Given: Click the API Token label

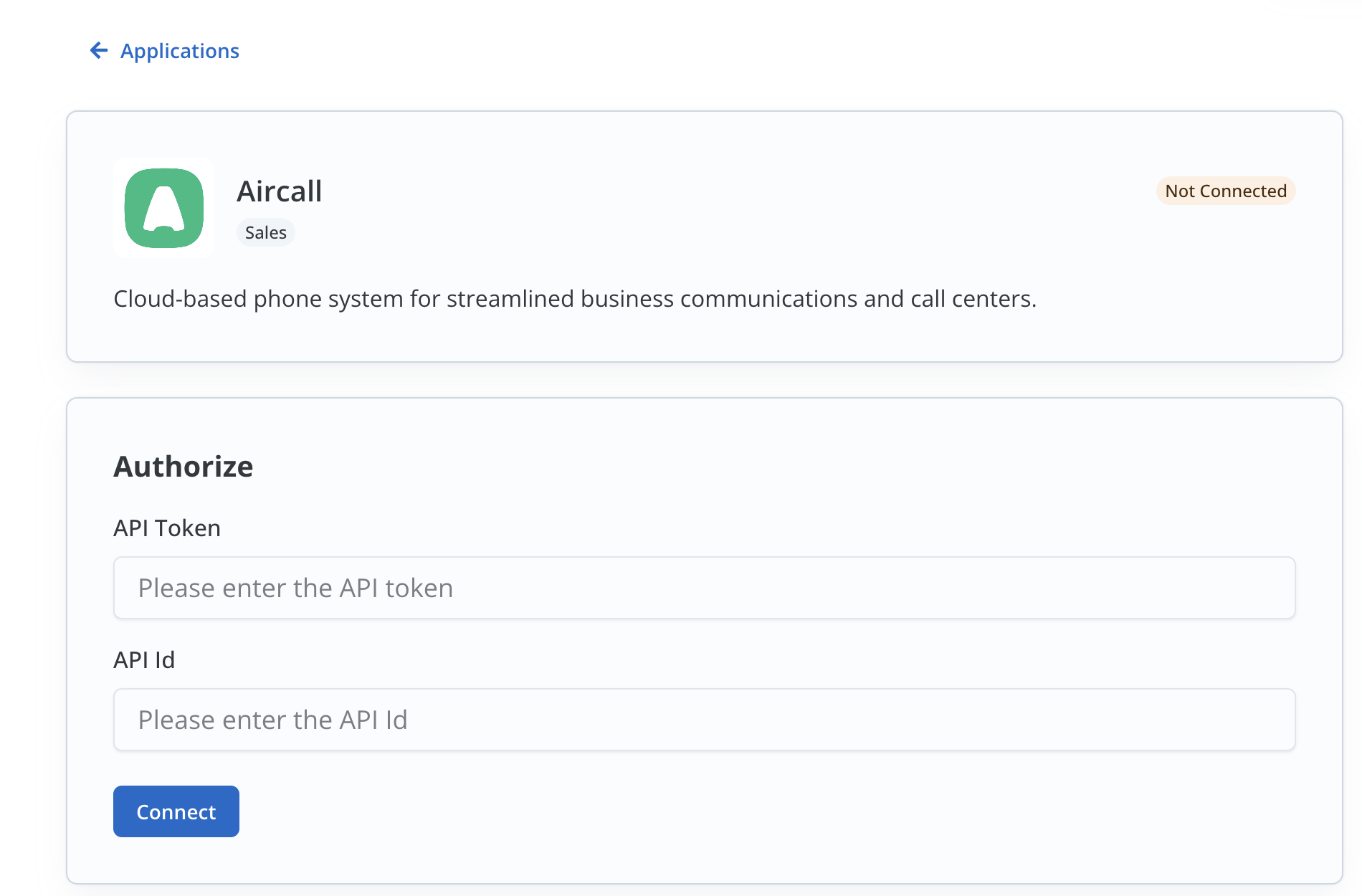Looking at the screenshot, I should tap(166, 528).
